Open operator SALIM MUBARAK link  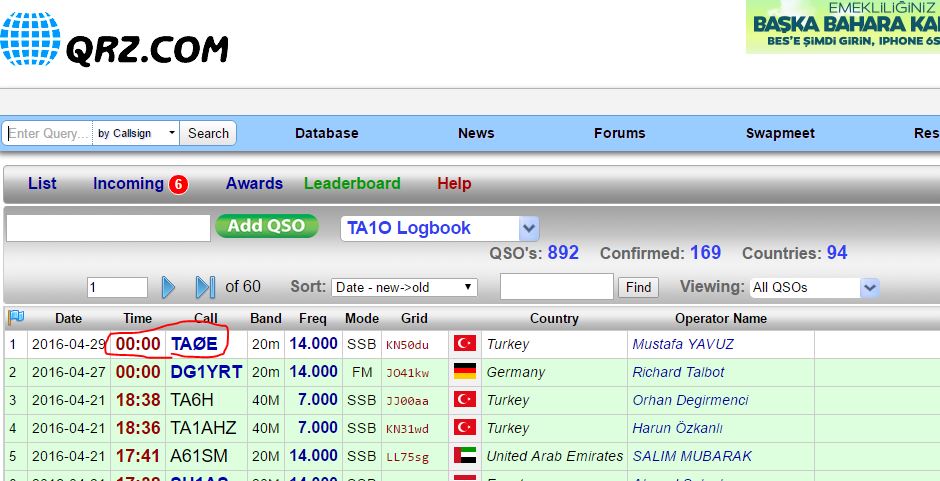pos(692,456)
